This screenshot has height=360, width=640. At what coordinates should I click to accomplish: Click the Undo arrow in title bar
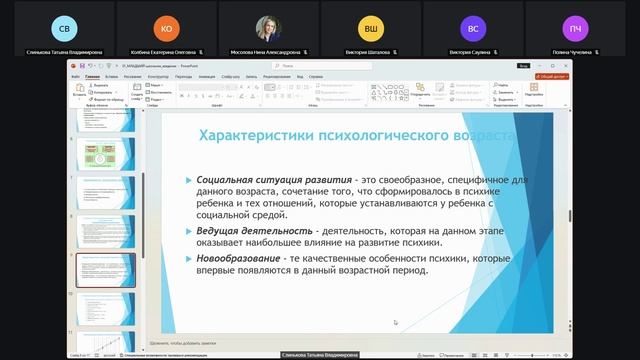pyautogui.click(x=90, y=66)
